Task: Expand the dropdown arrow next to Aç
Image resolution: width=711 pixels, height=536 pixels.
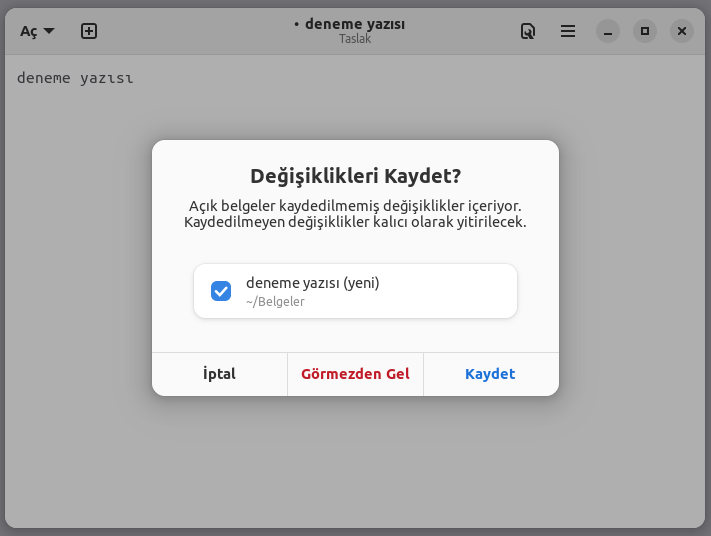Action: 49,31
